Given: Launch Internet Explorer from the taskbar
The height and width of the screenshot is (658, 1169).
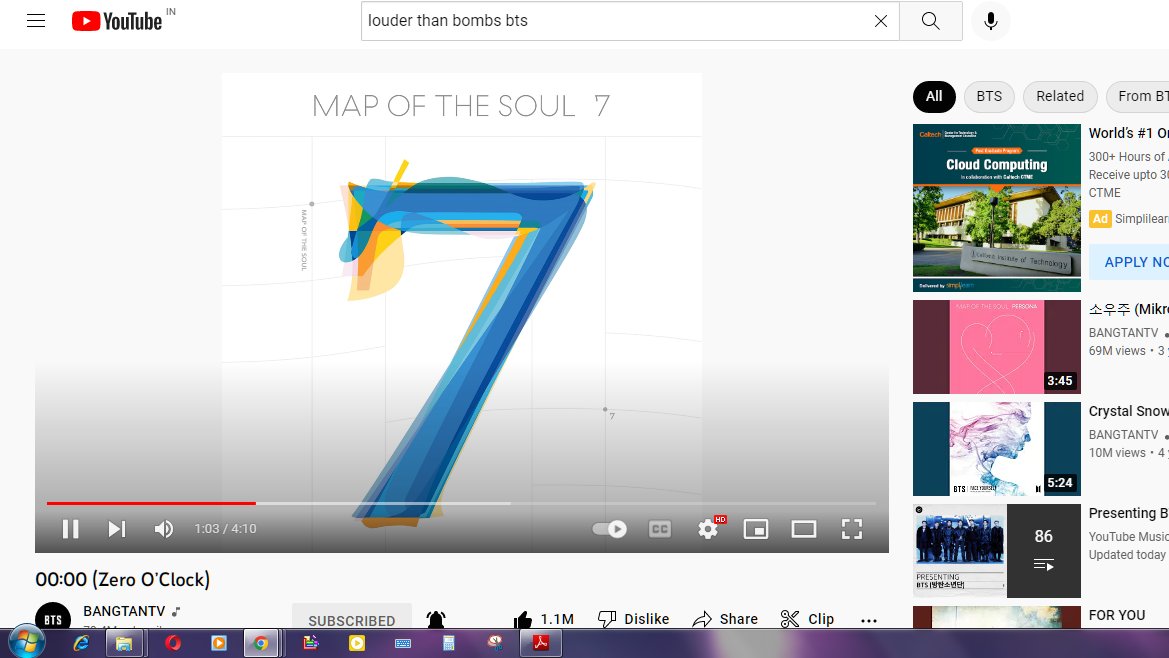Looking at the screenshot, I should tap(81, 643).
